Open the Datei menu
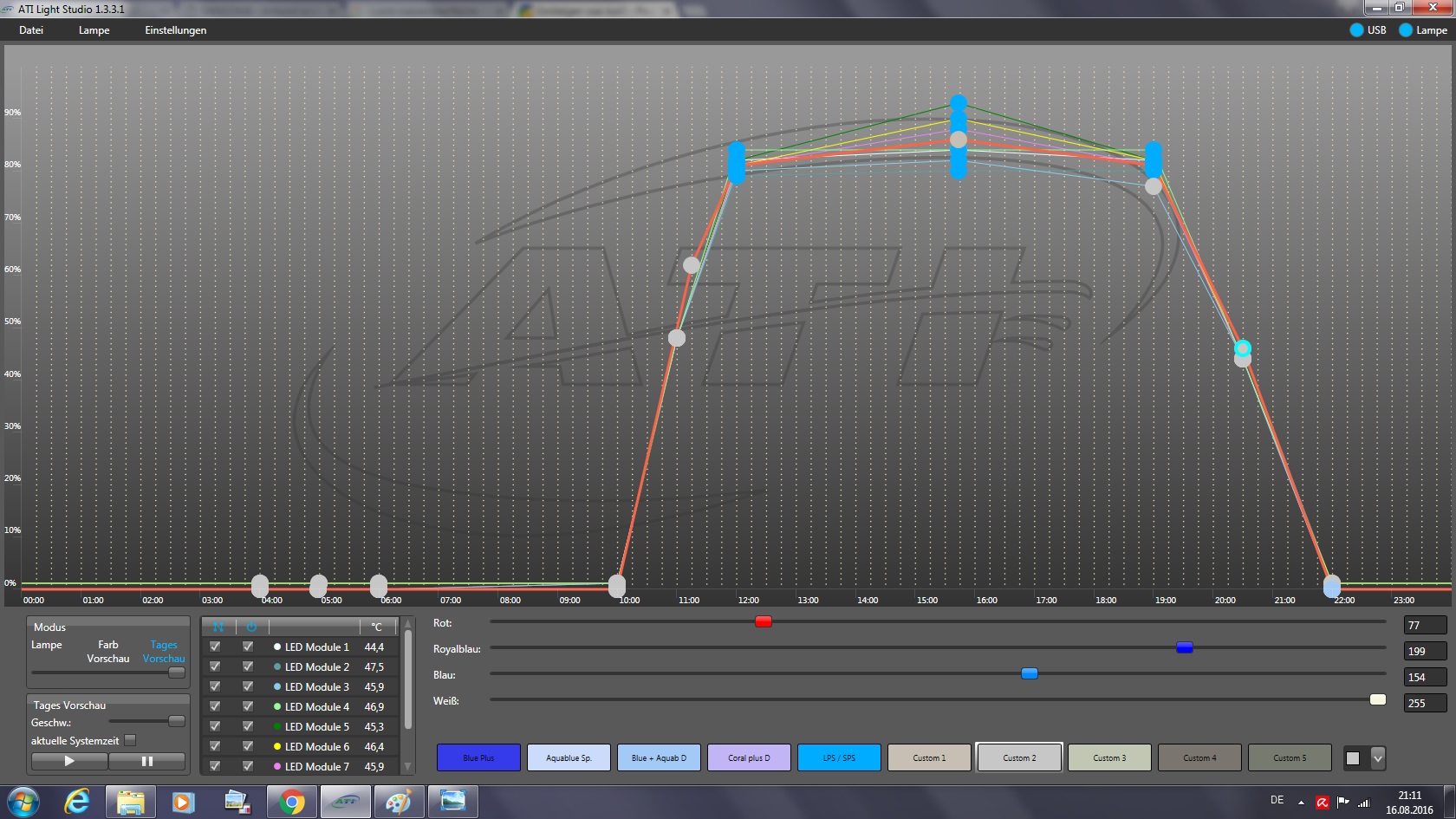 pos(31,30)
